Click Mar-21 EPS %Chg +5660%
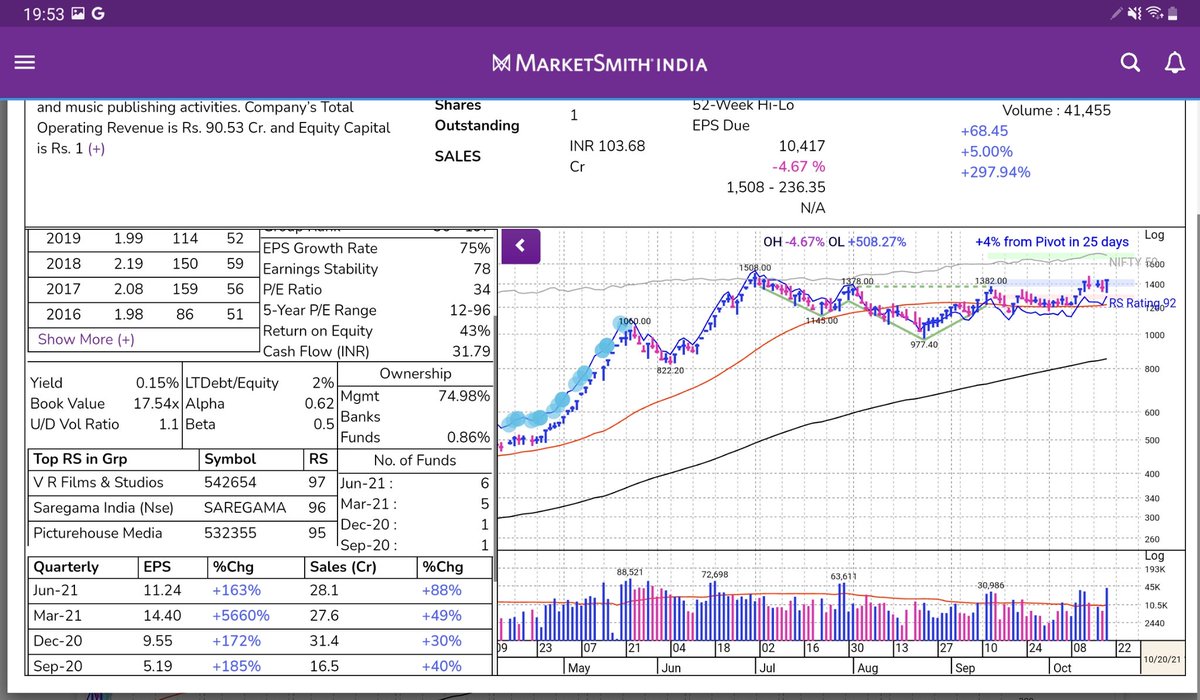 (x=240, y=616)
